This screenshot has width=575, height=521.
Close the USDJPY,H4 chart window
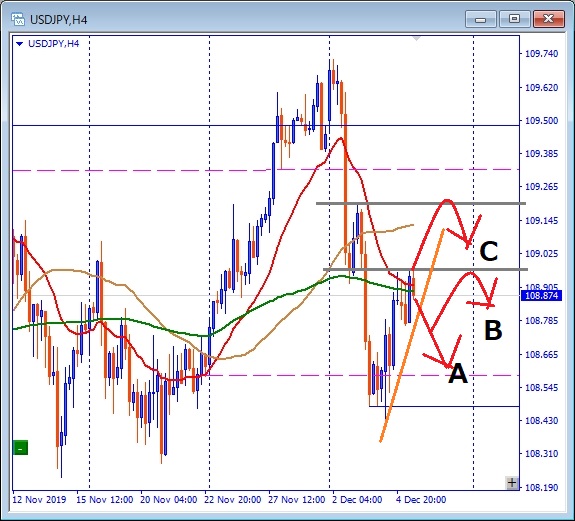[x=548, y=19]
